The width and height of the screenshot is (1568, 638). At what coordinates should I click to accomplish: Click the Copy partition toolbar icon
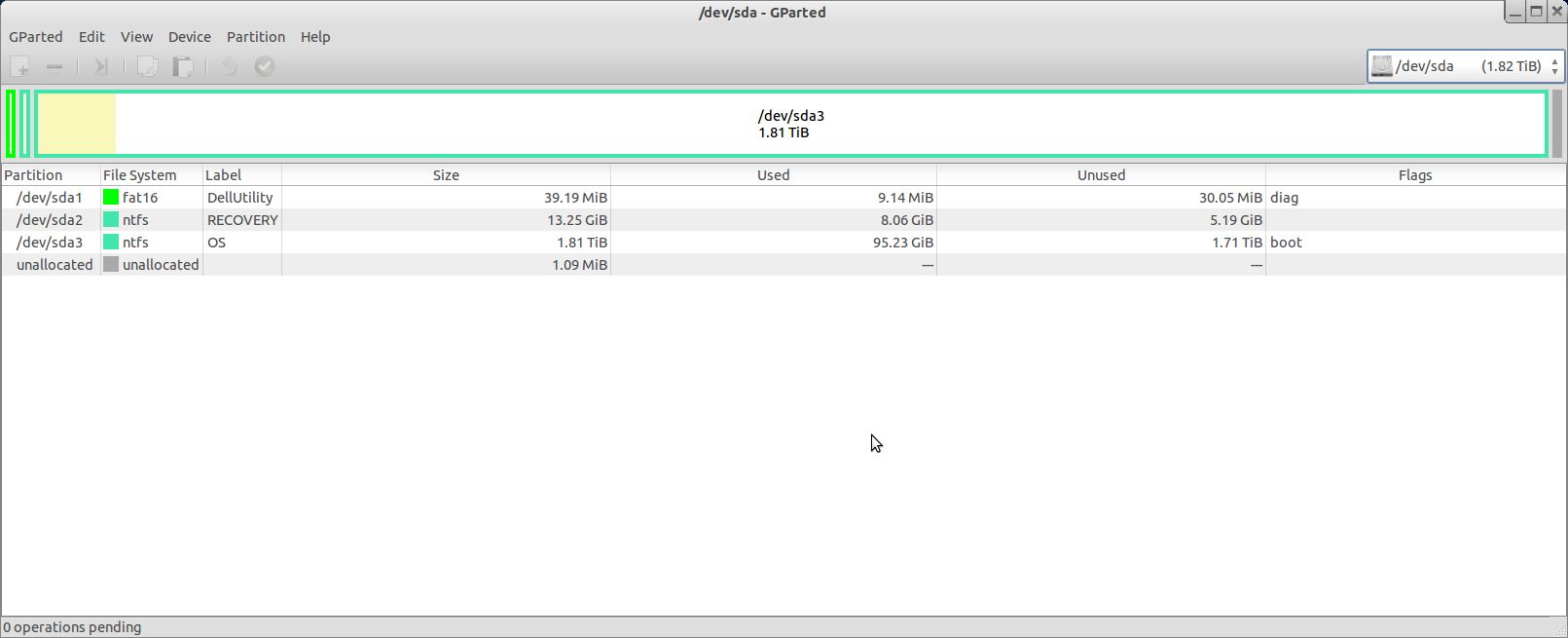[147, 66]
